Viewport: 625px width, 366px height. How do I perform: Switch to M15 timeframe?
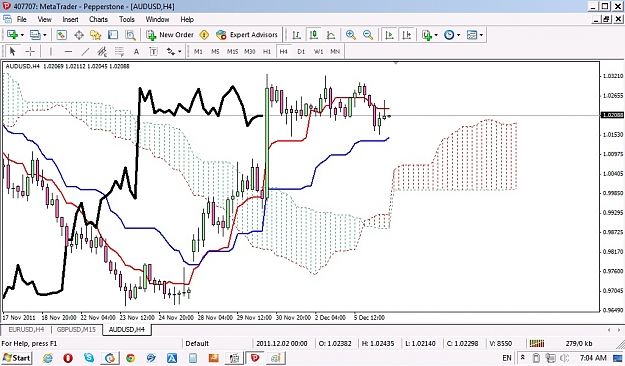tap(232, 51)
